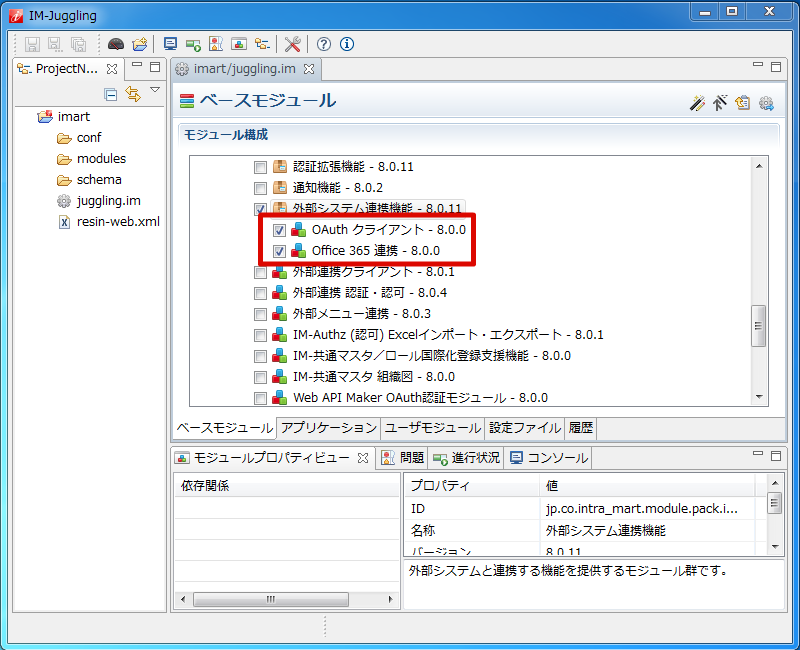Viewport: 800px width, 650px height.
Task: Switch to the ベースモジュール bottom tab
Action: tap(224, 428)
